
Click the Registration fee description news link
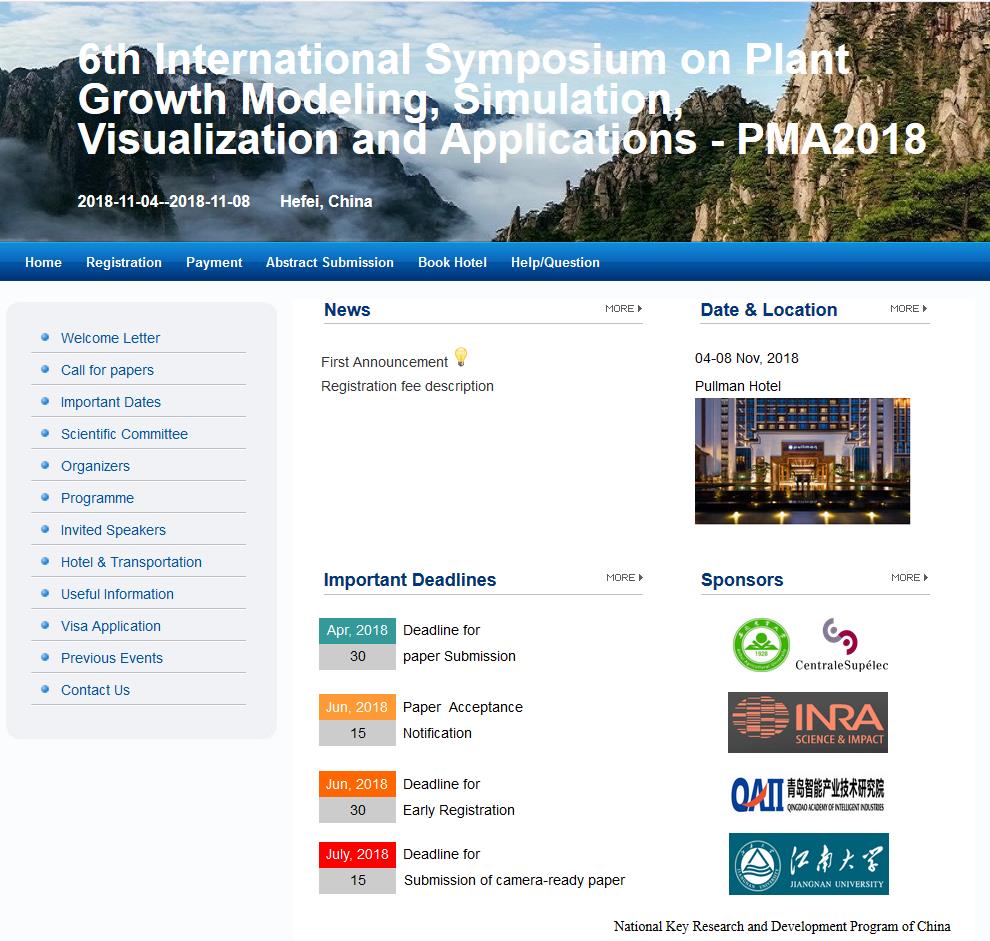click(x=407, y=386)
